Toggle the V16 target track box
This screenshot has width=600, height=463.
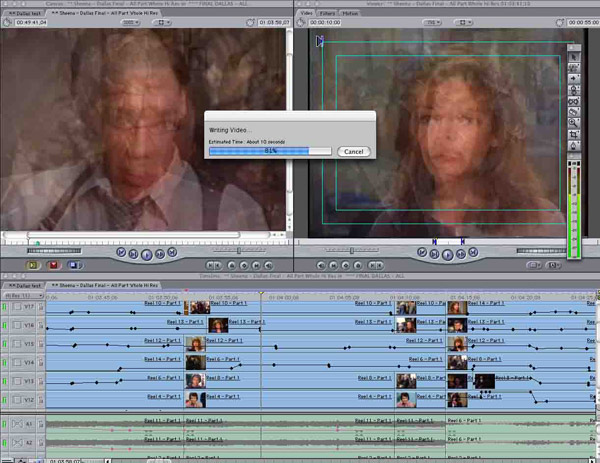click(17, 325)
